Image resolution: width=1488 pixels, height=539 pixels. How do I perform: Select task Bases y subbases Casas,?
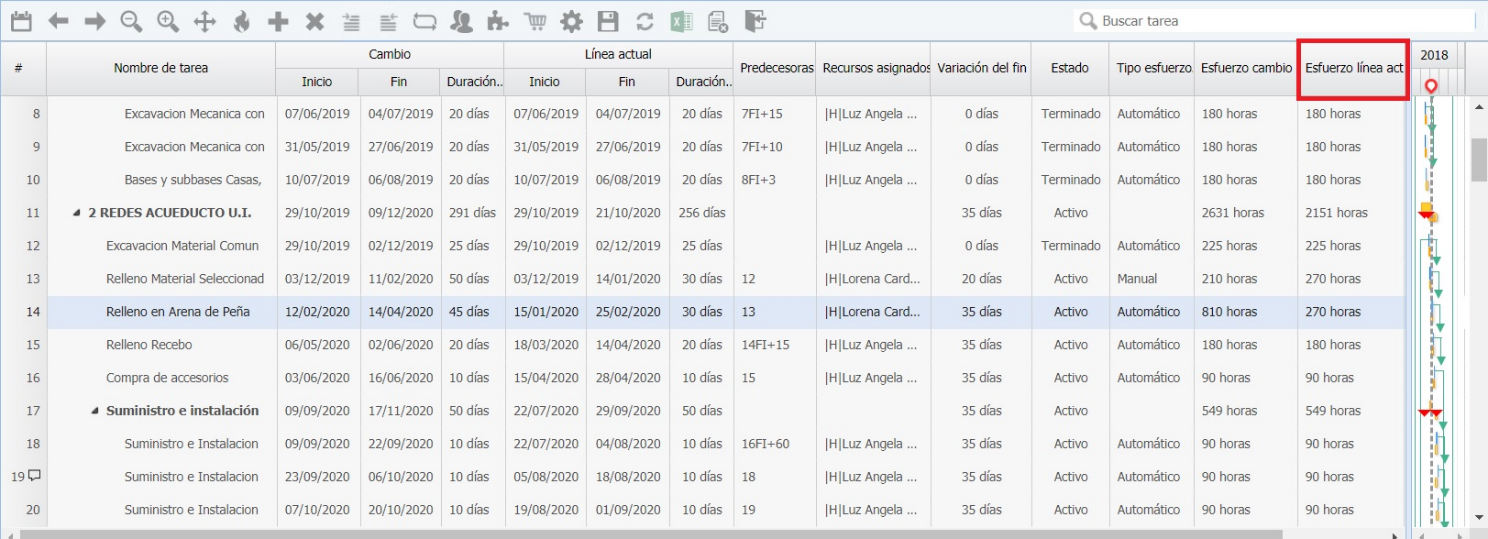point(193,180)
